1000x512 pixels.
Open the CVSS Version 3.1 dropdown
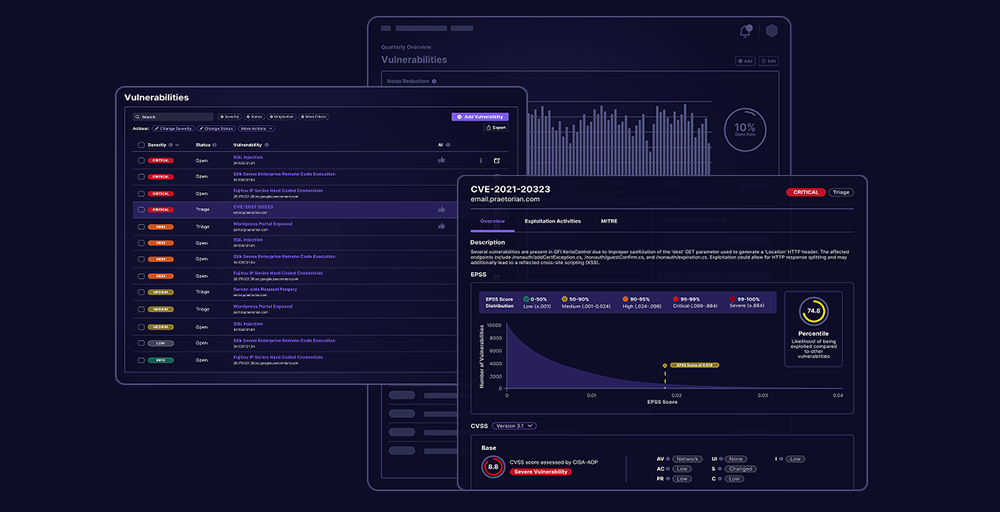click(x=514, y=426)
